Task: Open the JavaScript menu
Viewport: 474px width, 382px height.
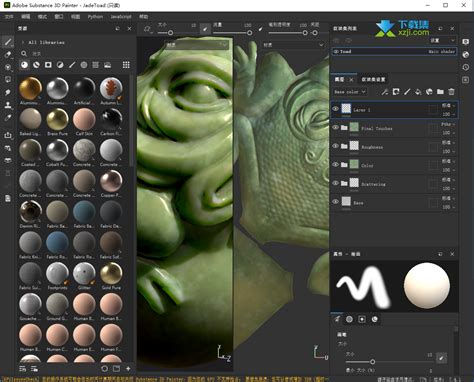Action: pyautogui.click(x=121, y=17)
